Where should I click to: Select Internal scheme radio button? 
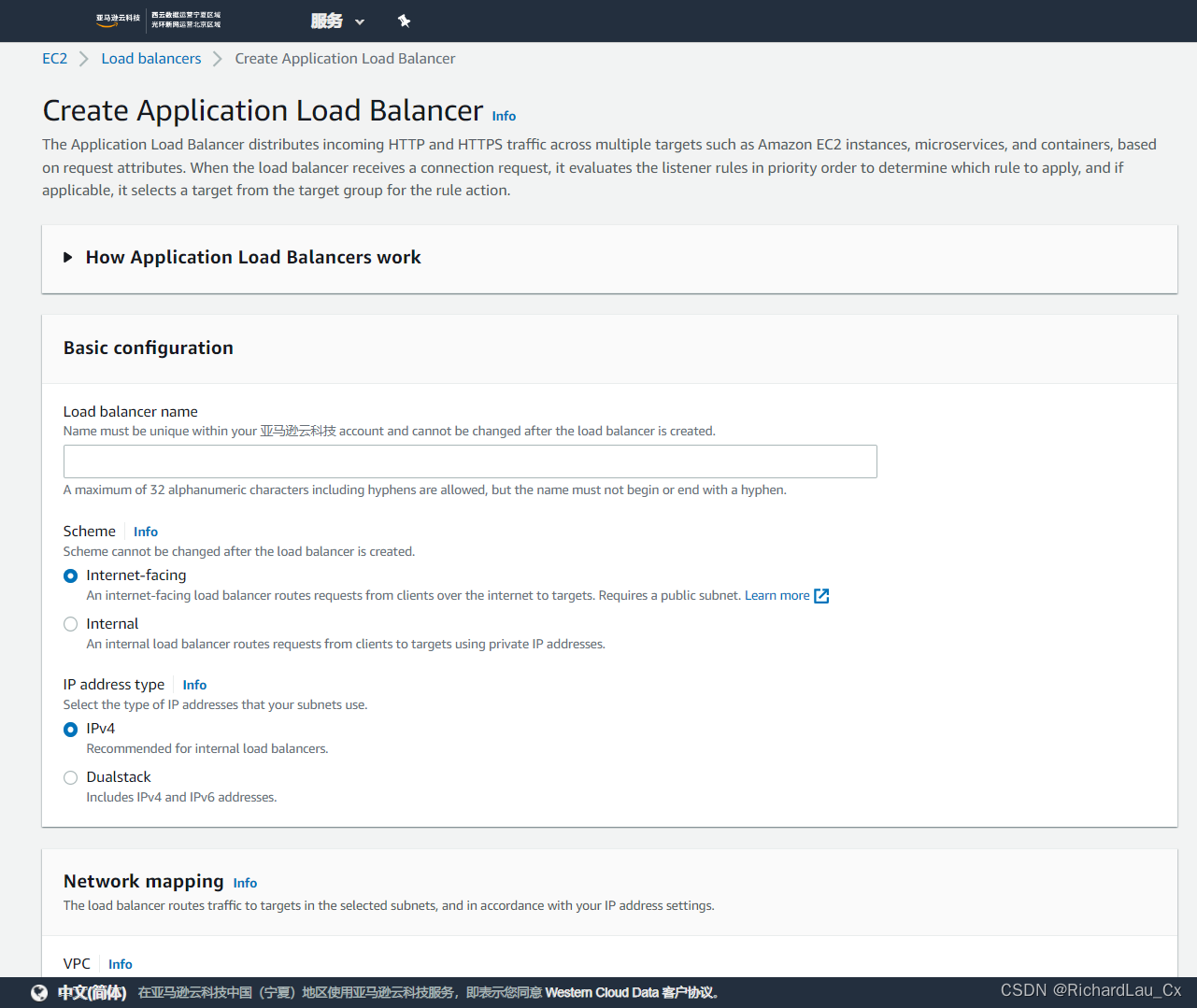[x=70, y=624]
